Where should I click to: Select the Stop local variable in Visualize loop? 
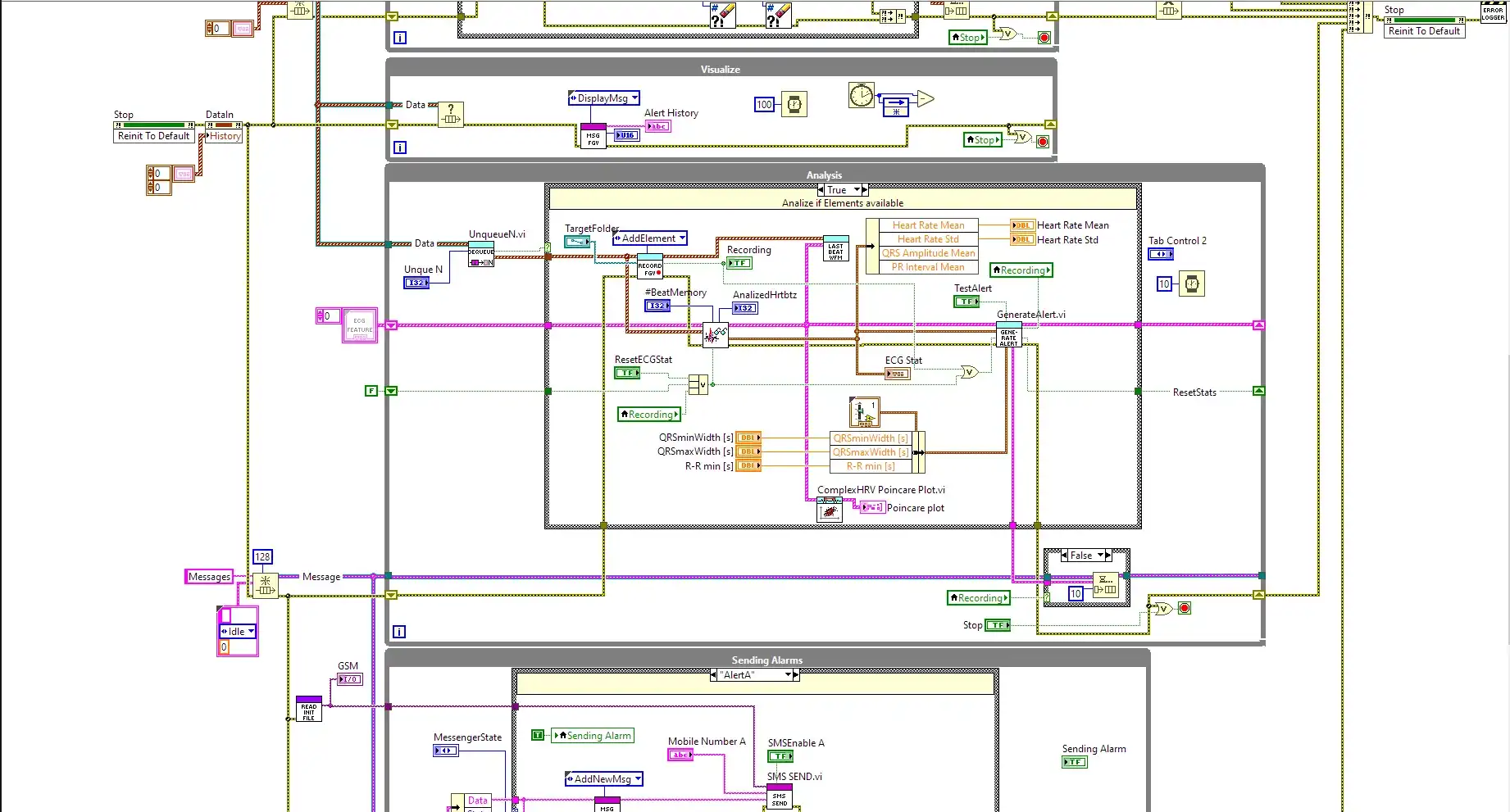click(x=983, y=140)
